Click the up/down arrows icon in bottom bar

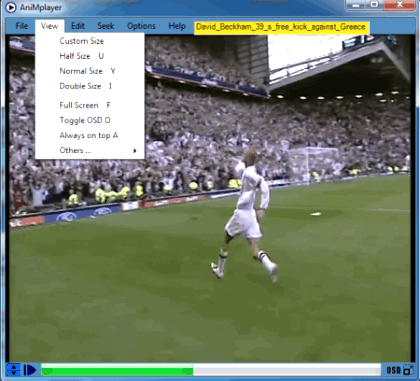pos(13,370)
